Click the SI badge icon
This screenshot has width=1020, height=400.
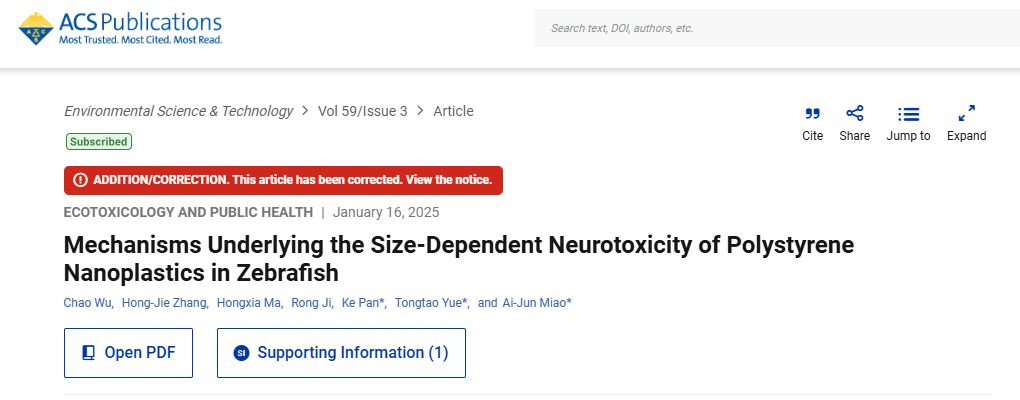(x=241, y=353)
